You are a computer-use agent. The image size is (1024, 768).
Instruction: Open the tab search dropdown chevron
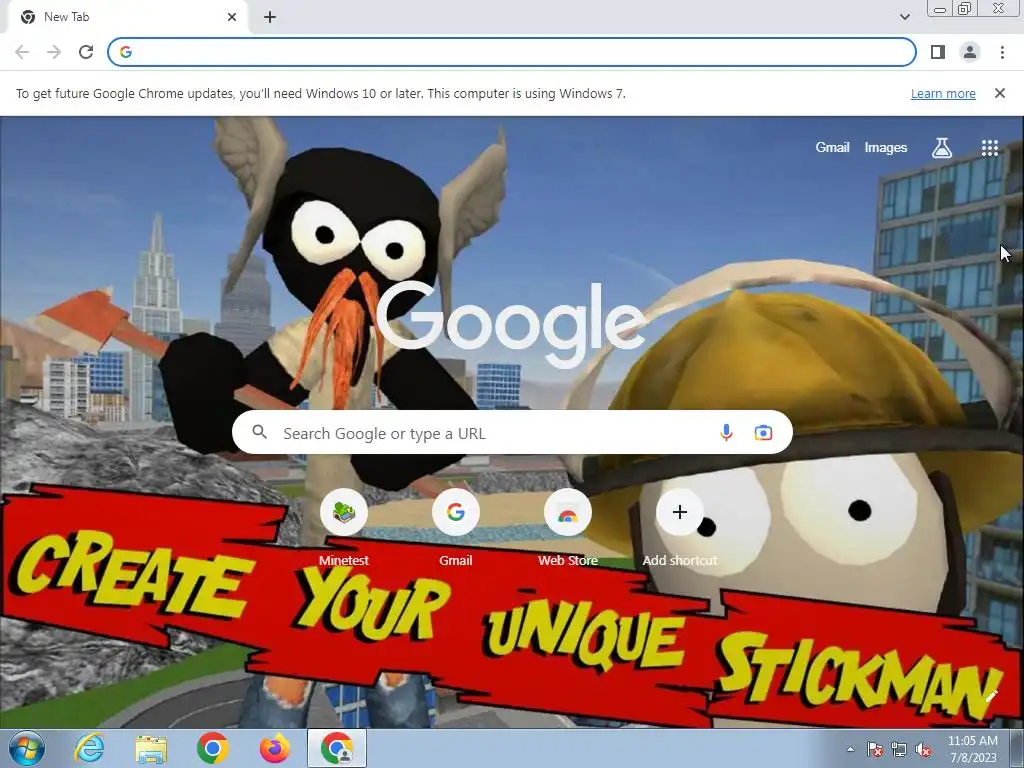pyautogui.click(x=904, y=17)
